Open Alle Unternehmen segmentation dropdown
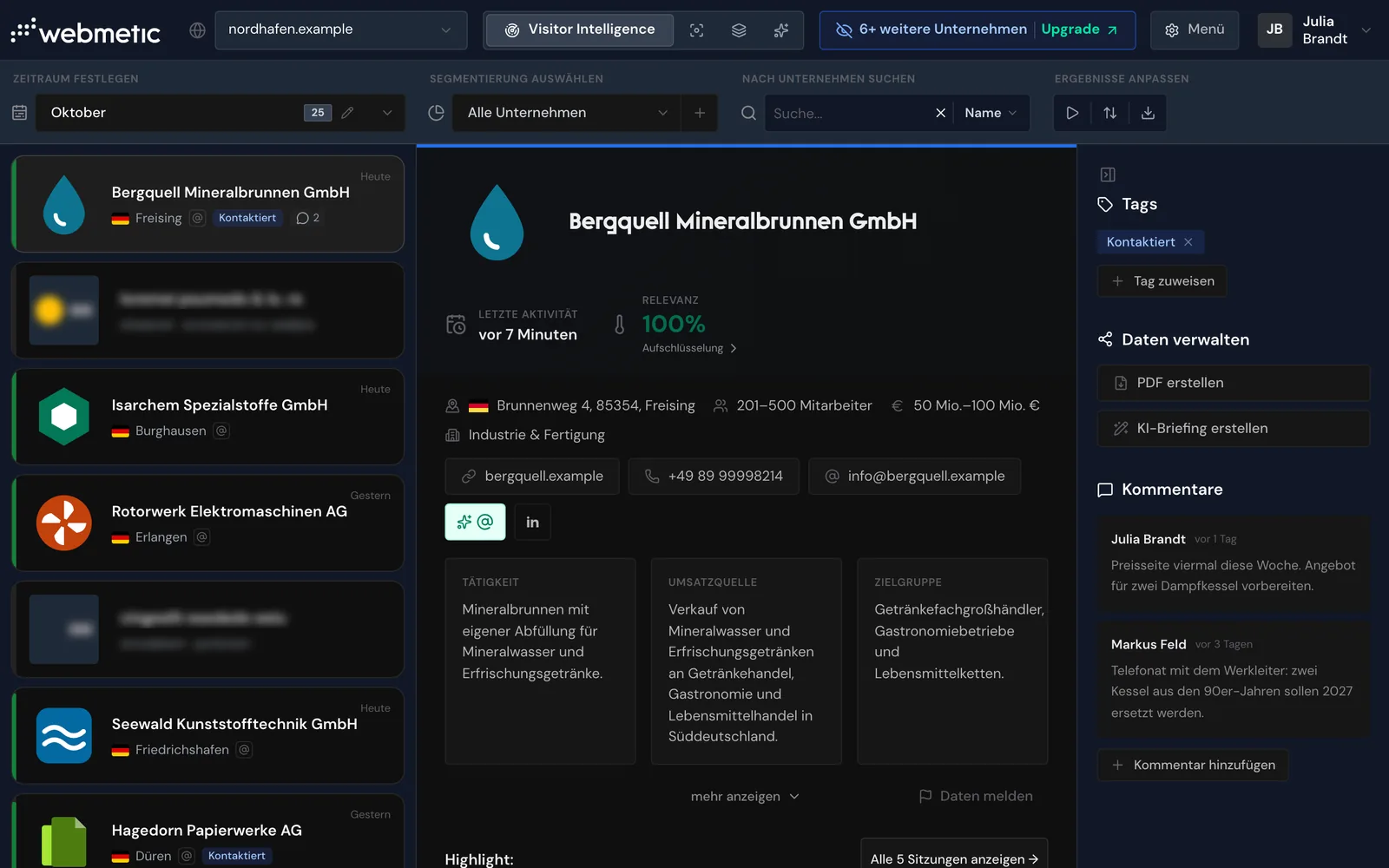The image size is (1389, 868). tap(567, 113)
